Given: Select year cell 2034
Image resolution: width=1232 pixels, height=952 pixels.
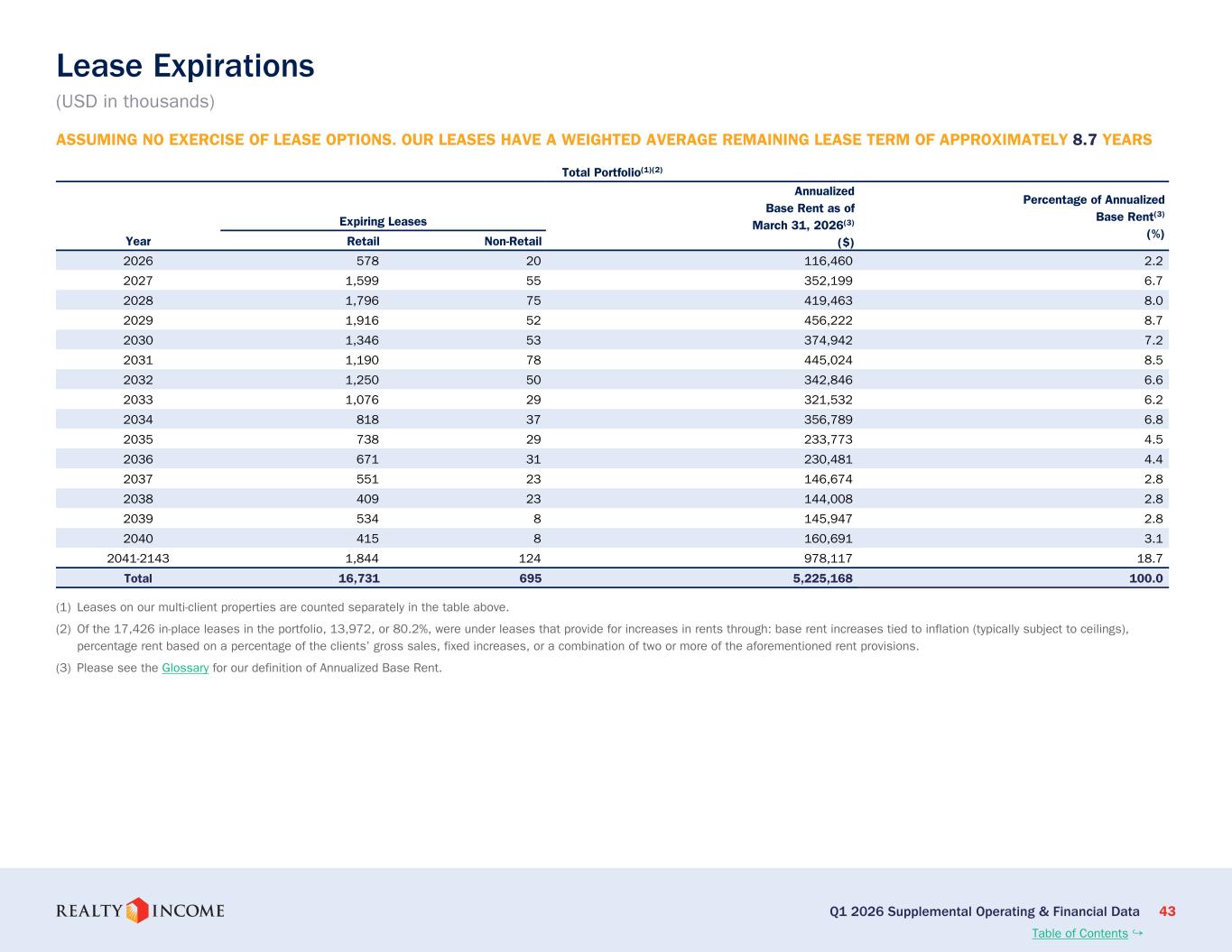Looking at the screenshot, I should click(x=138, y=420).
